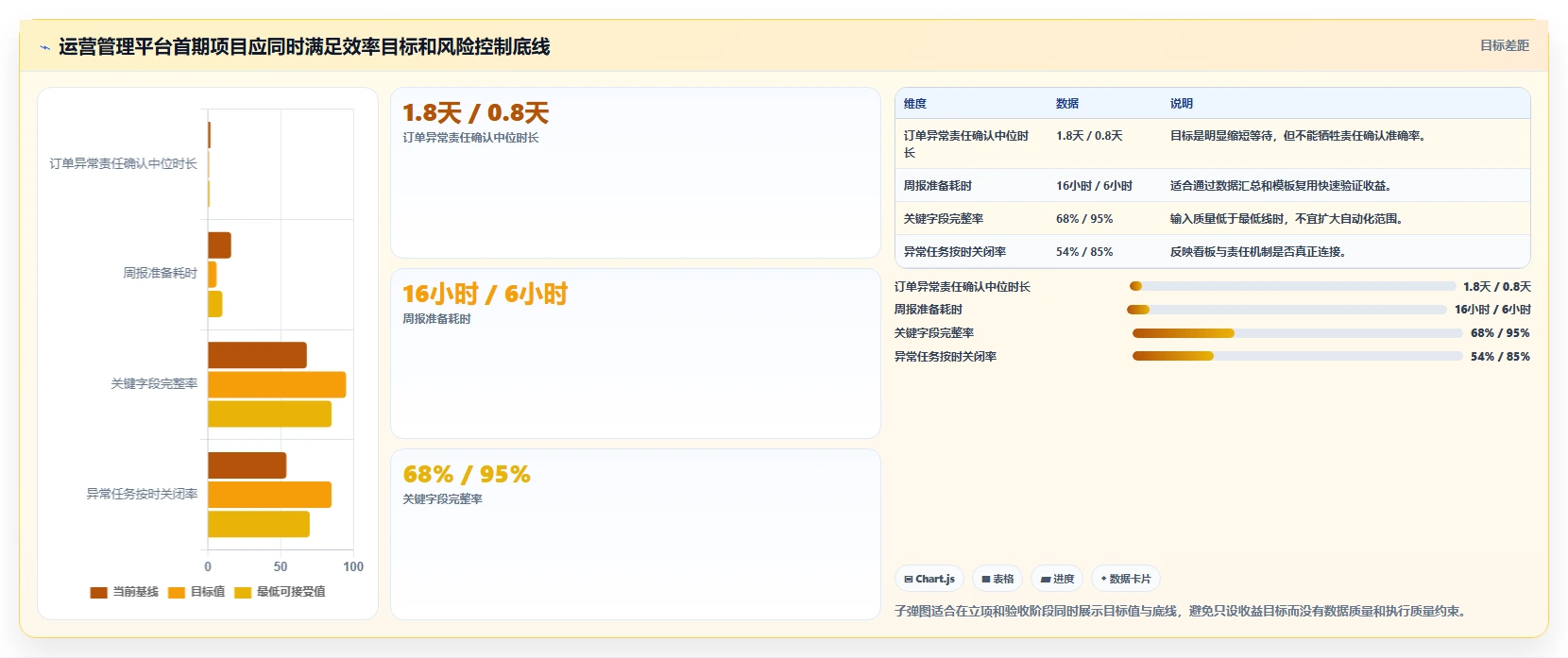Viewport: 1568px width, 658px height.
Task: Click the 订单异常责任确认中位时长 caption in first card
Action: pos(470,138)
